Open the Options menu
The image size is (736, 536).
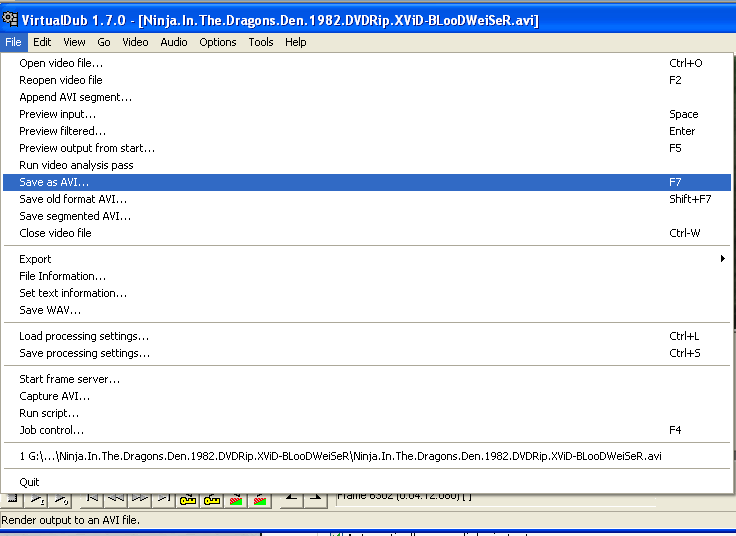(x=218, y=42)
